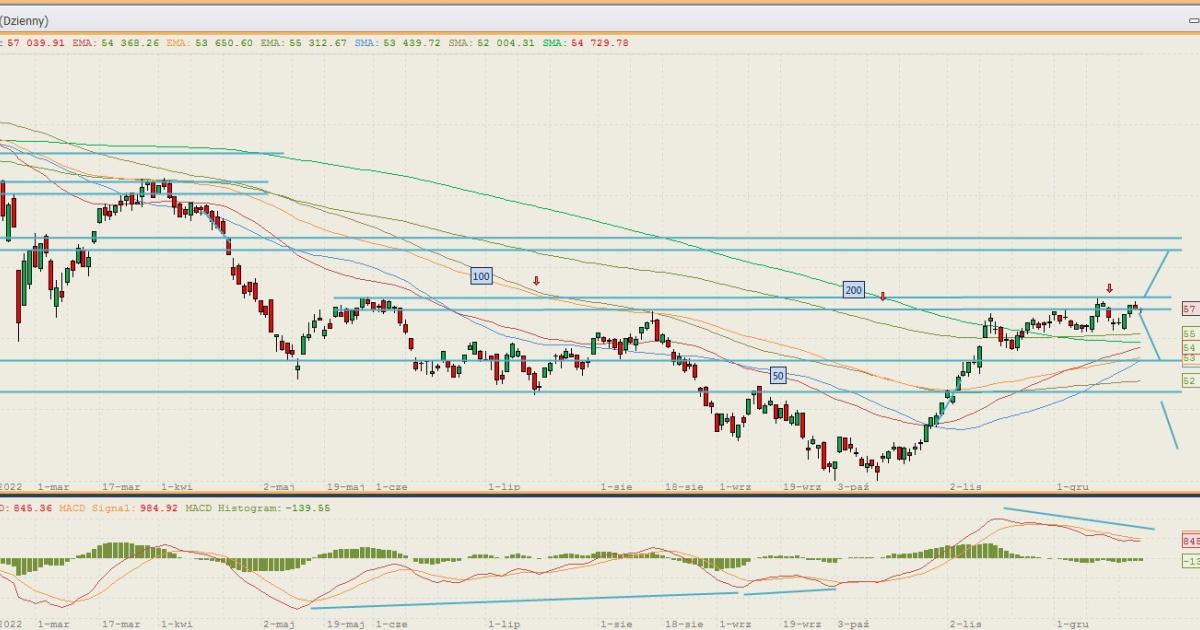This screenshot has width=1200, height=630.
Task: Click the red down arrow beside the 200 label
Action: [x=883, y=296]
